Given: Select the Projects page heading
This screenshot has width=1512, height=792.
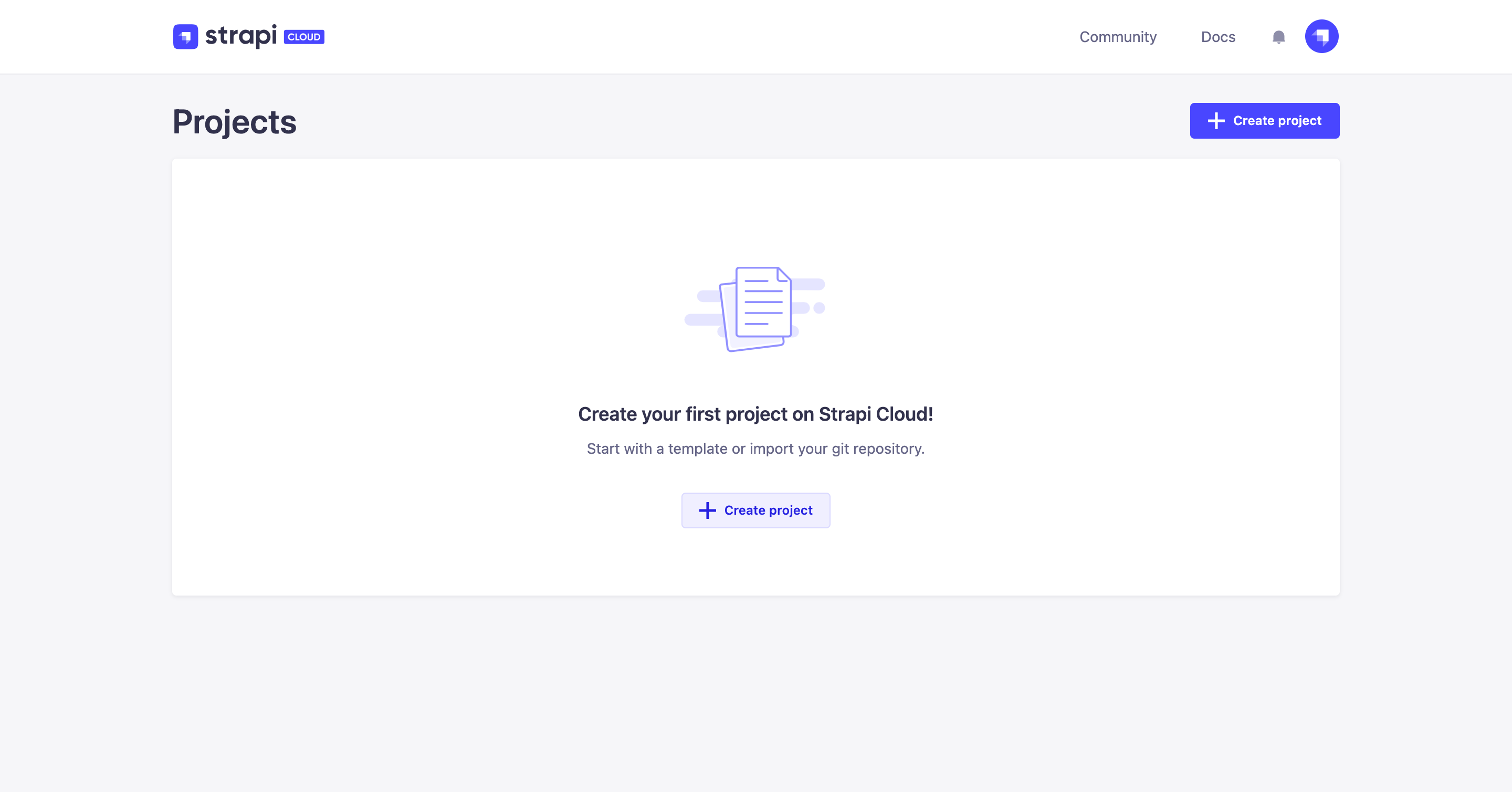Looking at the screenshot, I should [x=234, y=121].
